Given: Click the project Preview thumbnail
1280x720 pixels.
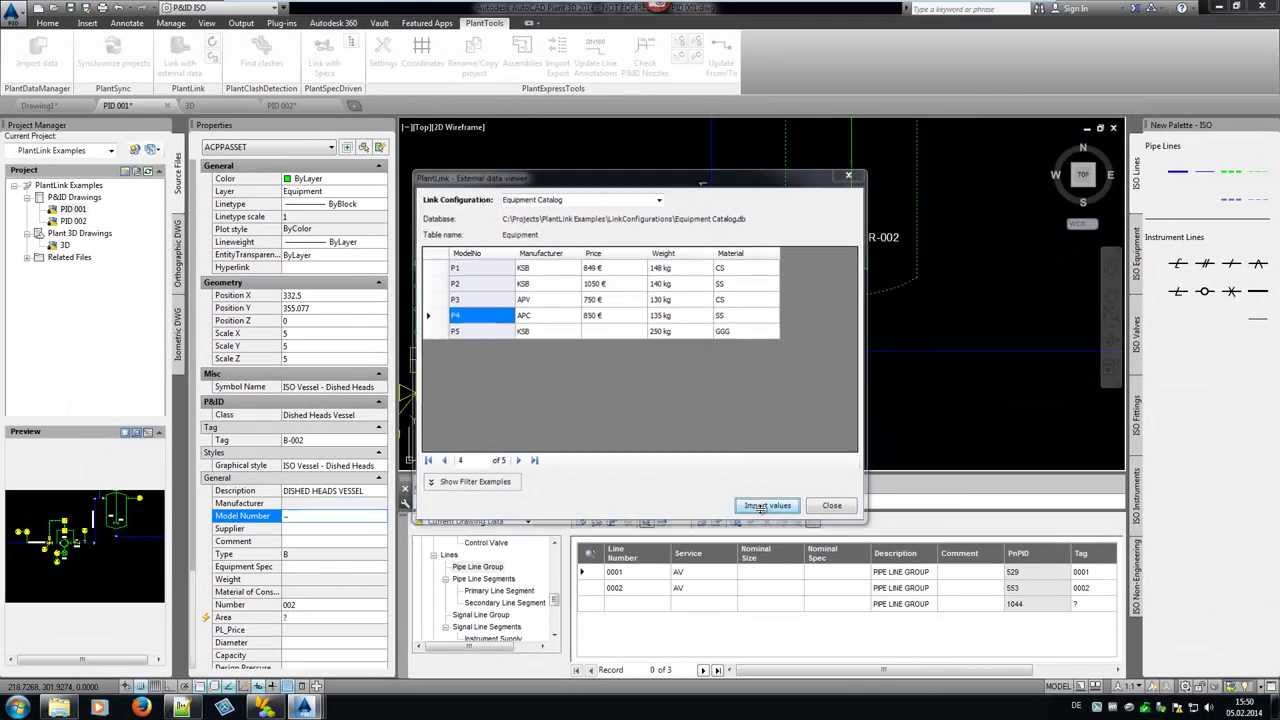Looking at the screenshot, I should click(85, 546).
